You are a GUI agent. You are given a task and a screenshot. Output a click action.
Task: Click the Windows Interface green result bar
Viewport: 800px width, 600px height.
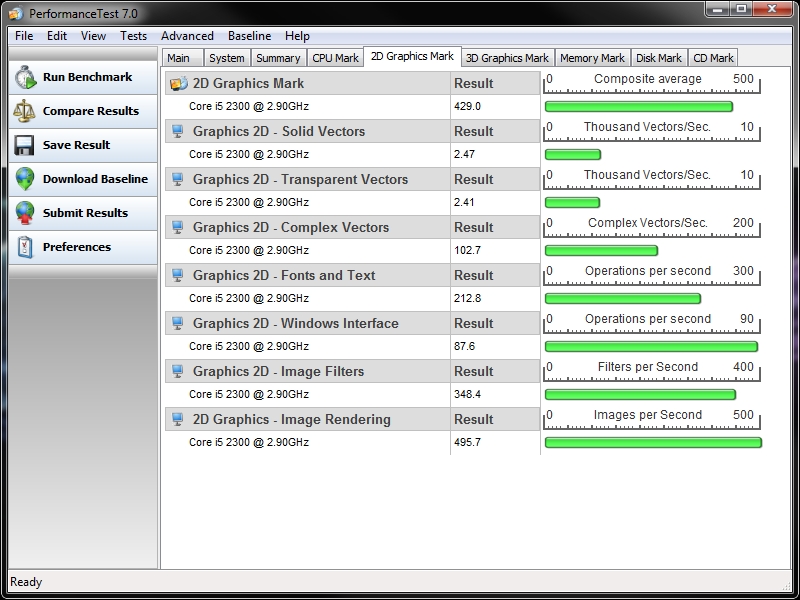[x=652, y=346]
